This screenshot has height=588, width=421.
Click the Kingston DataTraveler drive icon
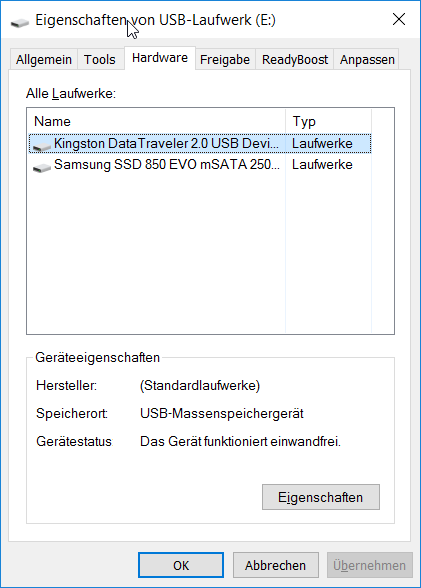(x=42, y=146)
